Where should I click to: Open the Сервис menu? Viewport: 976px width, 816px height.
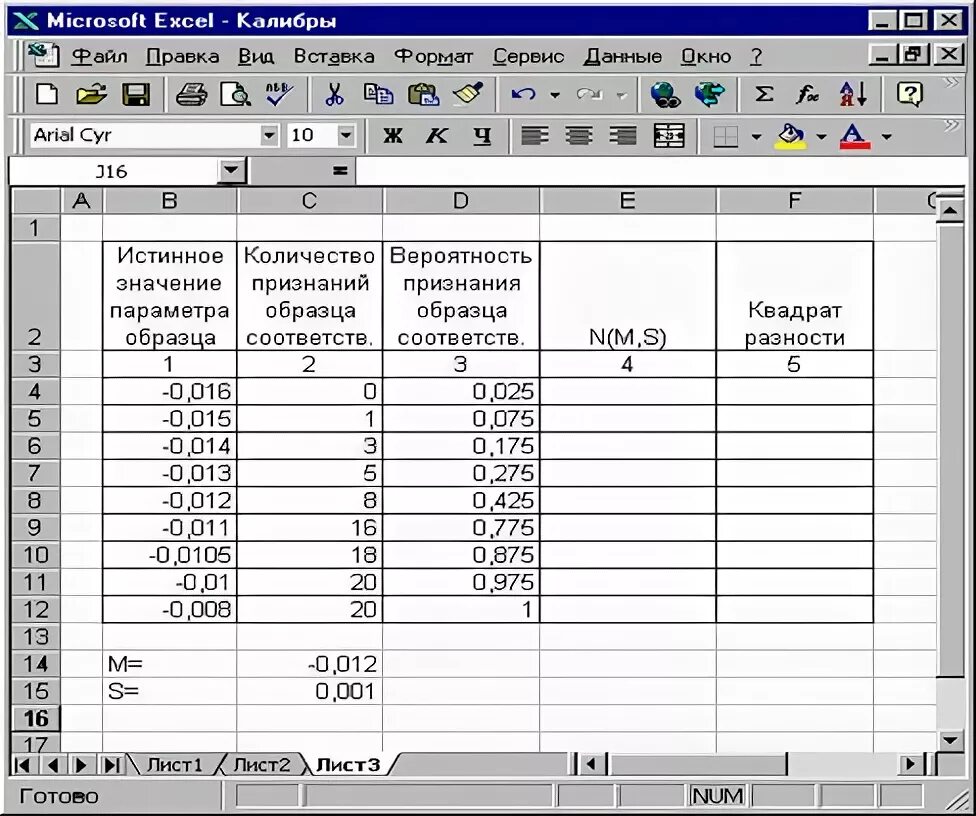click(x=528, y=56)
